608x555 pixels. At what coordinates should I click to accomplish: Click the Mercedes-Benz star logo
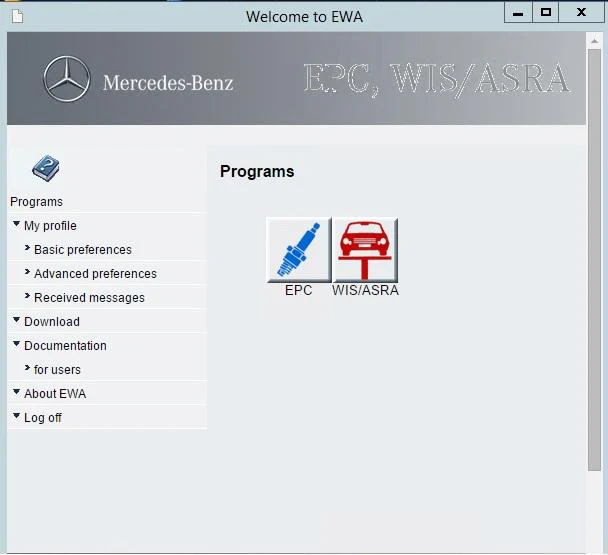66,80
